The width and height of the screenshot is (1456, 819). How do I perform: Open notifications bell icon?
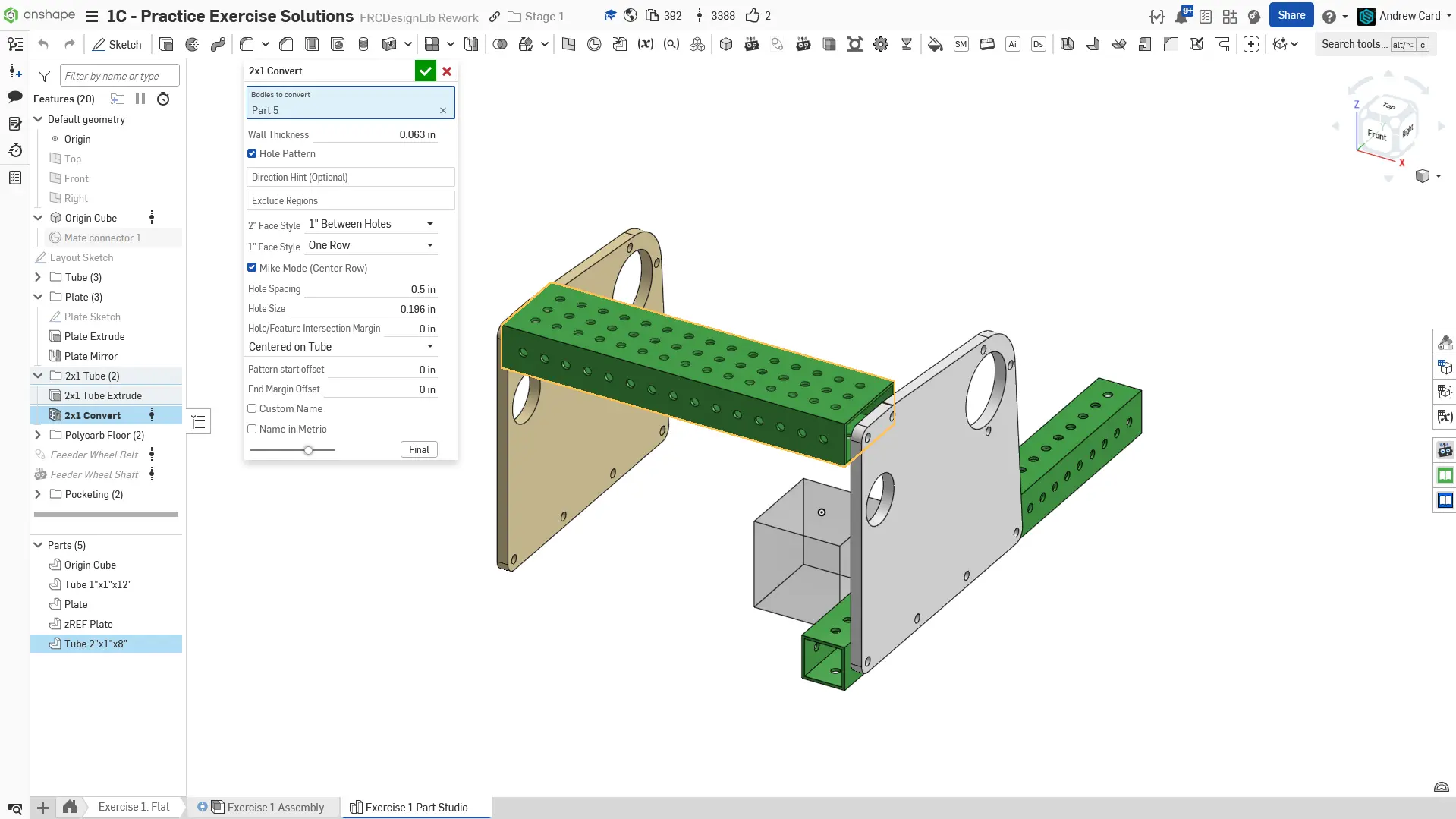point(1181,16)
